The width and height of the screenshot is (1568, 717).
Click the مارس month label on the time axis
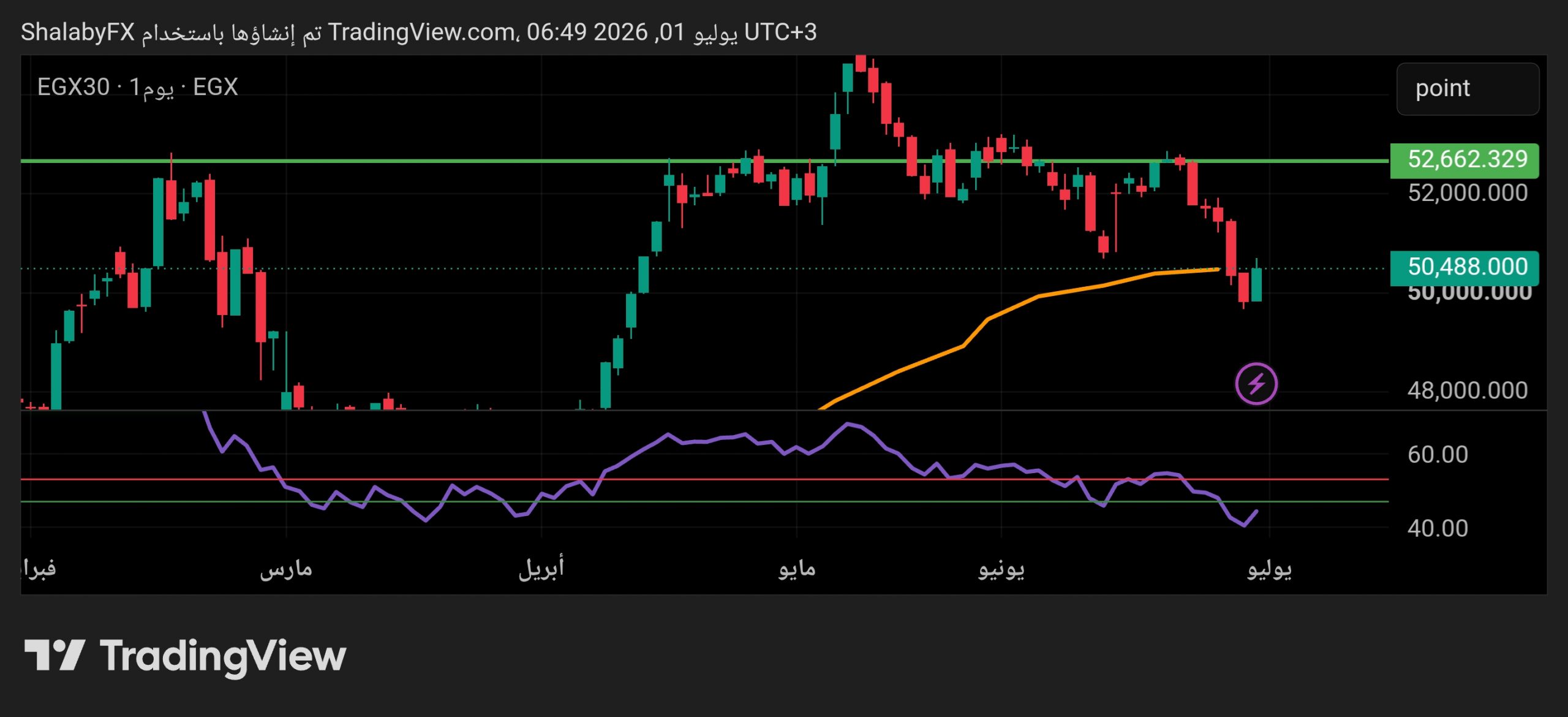[286, 570]
